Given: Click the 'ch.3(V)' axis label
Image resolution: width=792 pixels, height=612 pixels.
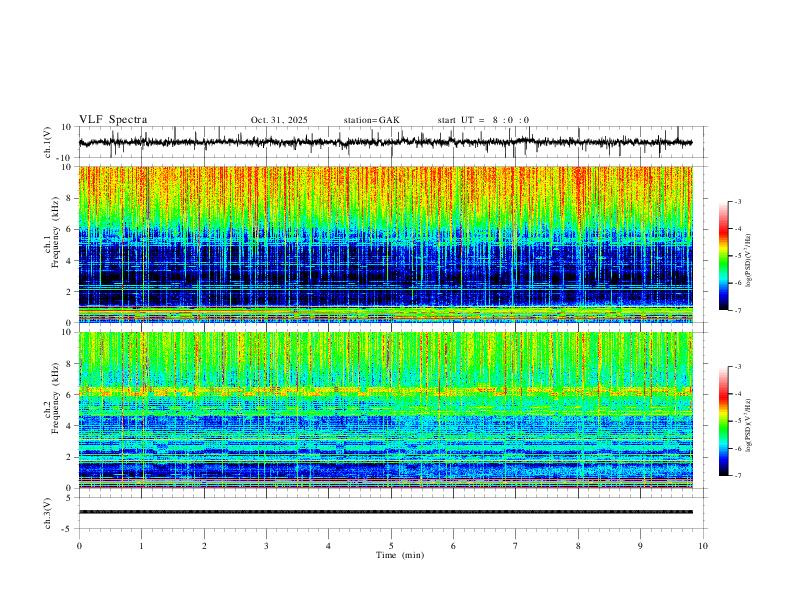Looking at the screenshot, I should pos(48,513).
